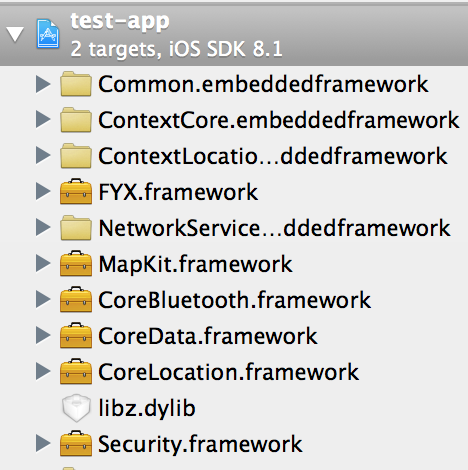Select the CoreLocation.framework item label
This screenshot has width=468, height=470.
(x=228, y=372)
